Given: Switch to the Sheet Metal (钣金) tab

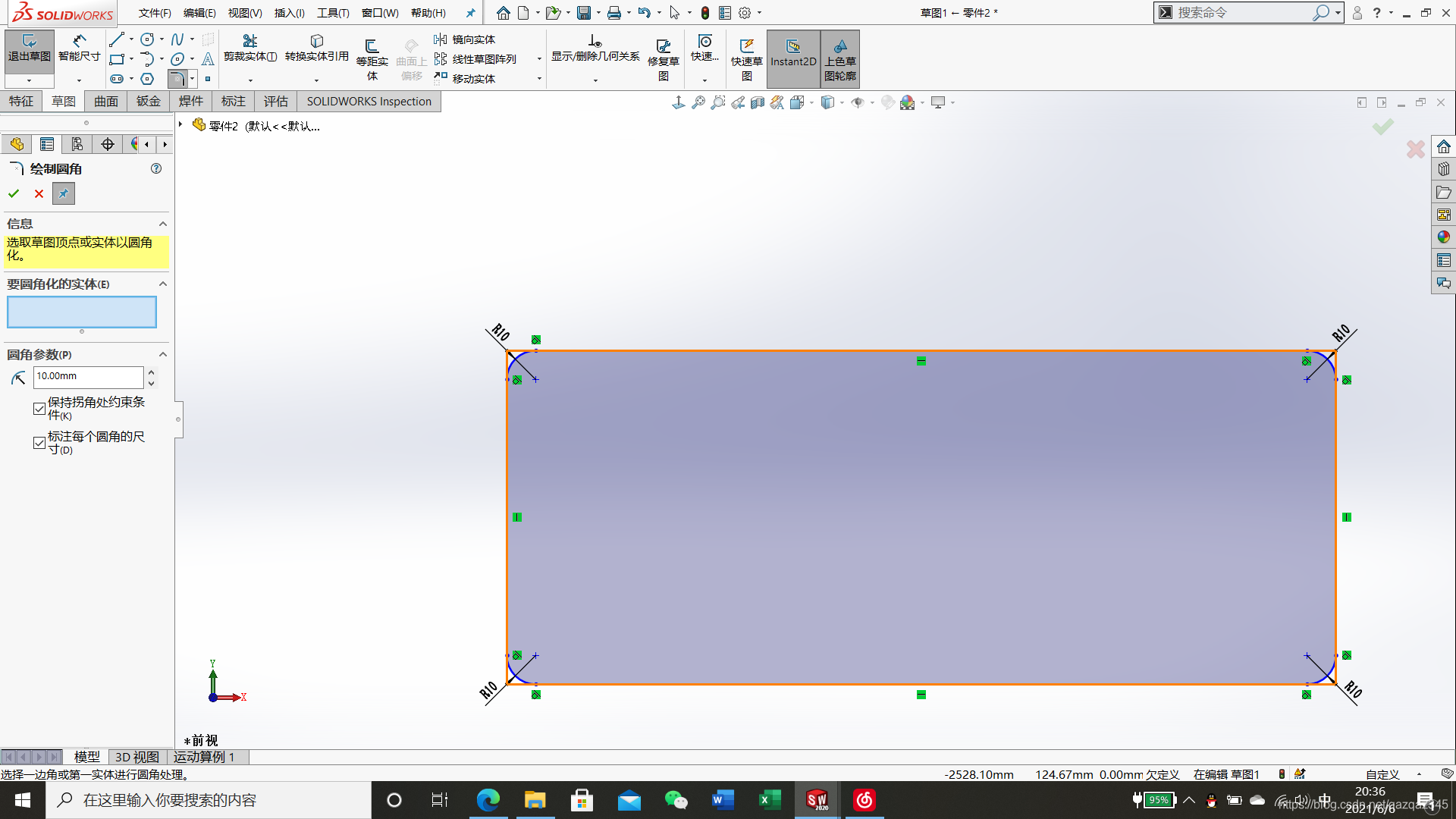Looking at the screenshot, I should pyautogui.click(x=148, y=102).
